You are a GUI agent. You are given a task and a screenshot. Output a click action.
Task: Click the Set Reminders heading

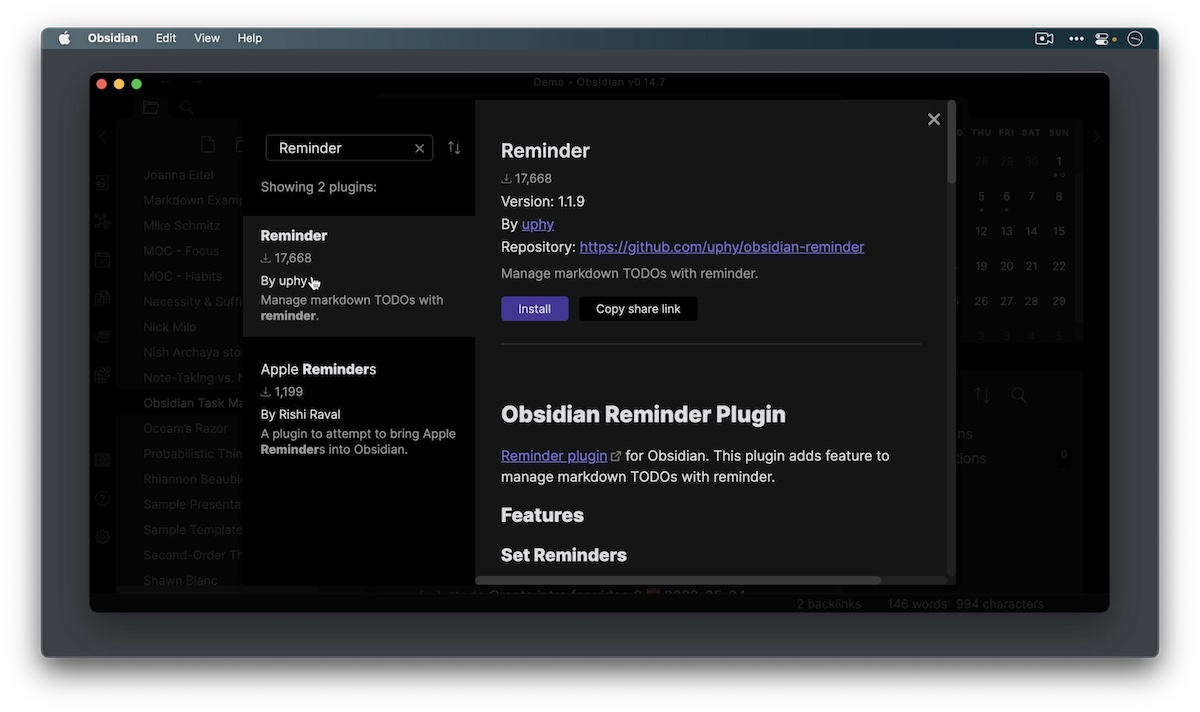[564, 555]
